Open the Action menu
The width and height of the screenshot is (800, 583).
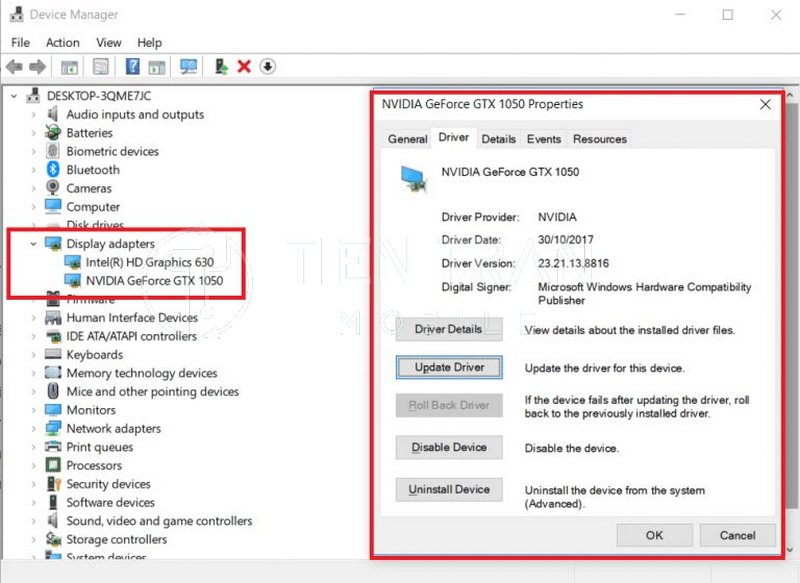pyautogui.click(x=62, y=43)
